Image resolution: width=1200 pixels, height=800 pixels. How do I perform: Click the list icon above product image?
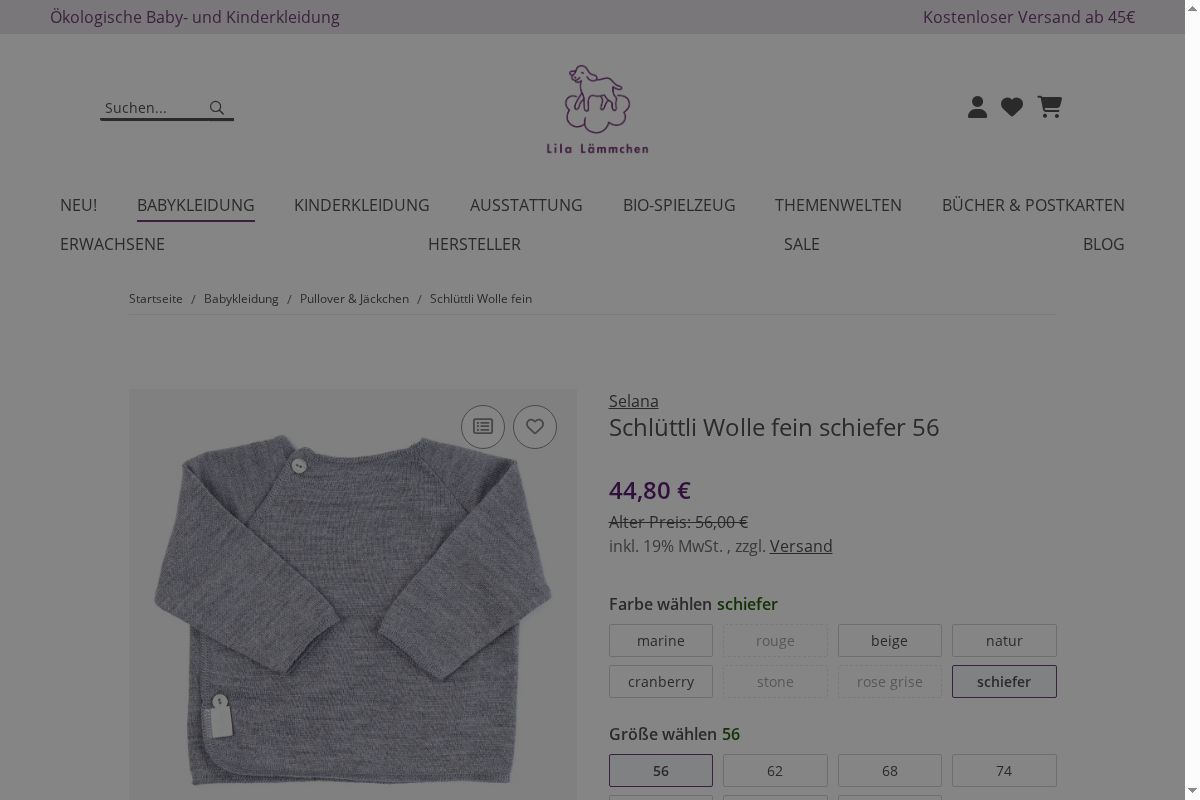483,427
